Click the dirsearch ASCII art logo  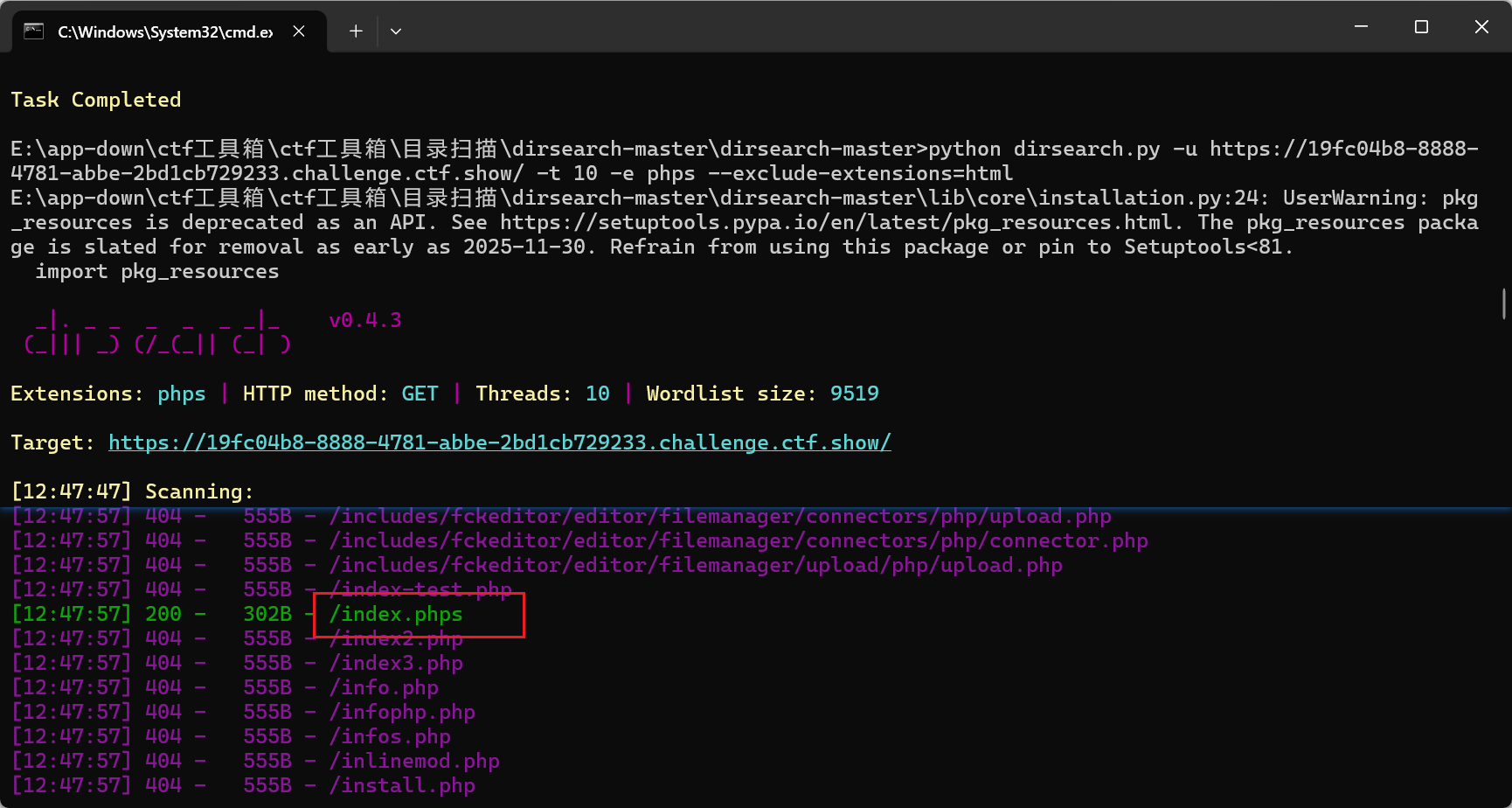(x=157, y=332)
